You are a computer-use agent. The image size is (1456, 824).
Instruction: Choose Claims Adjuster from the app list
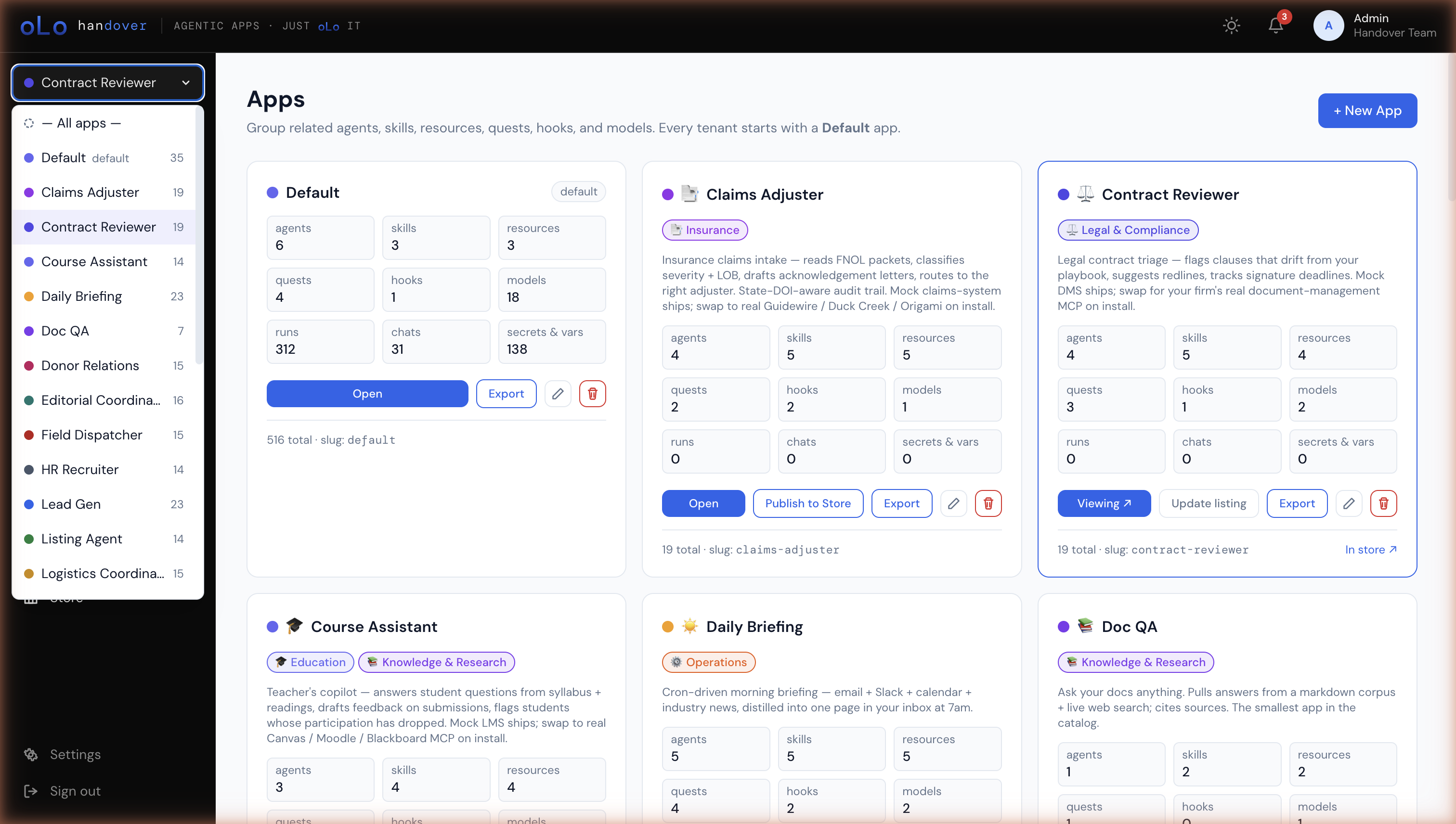(104, 192)
